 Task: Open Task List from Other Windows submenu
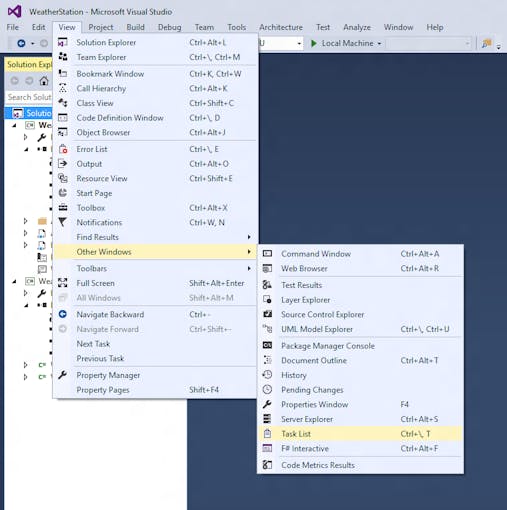(x=360, y=434)
